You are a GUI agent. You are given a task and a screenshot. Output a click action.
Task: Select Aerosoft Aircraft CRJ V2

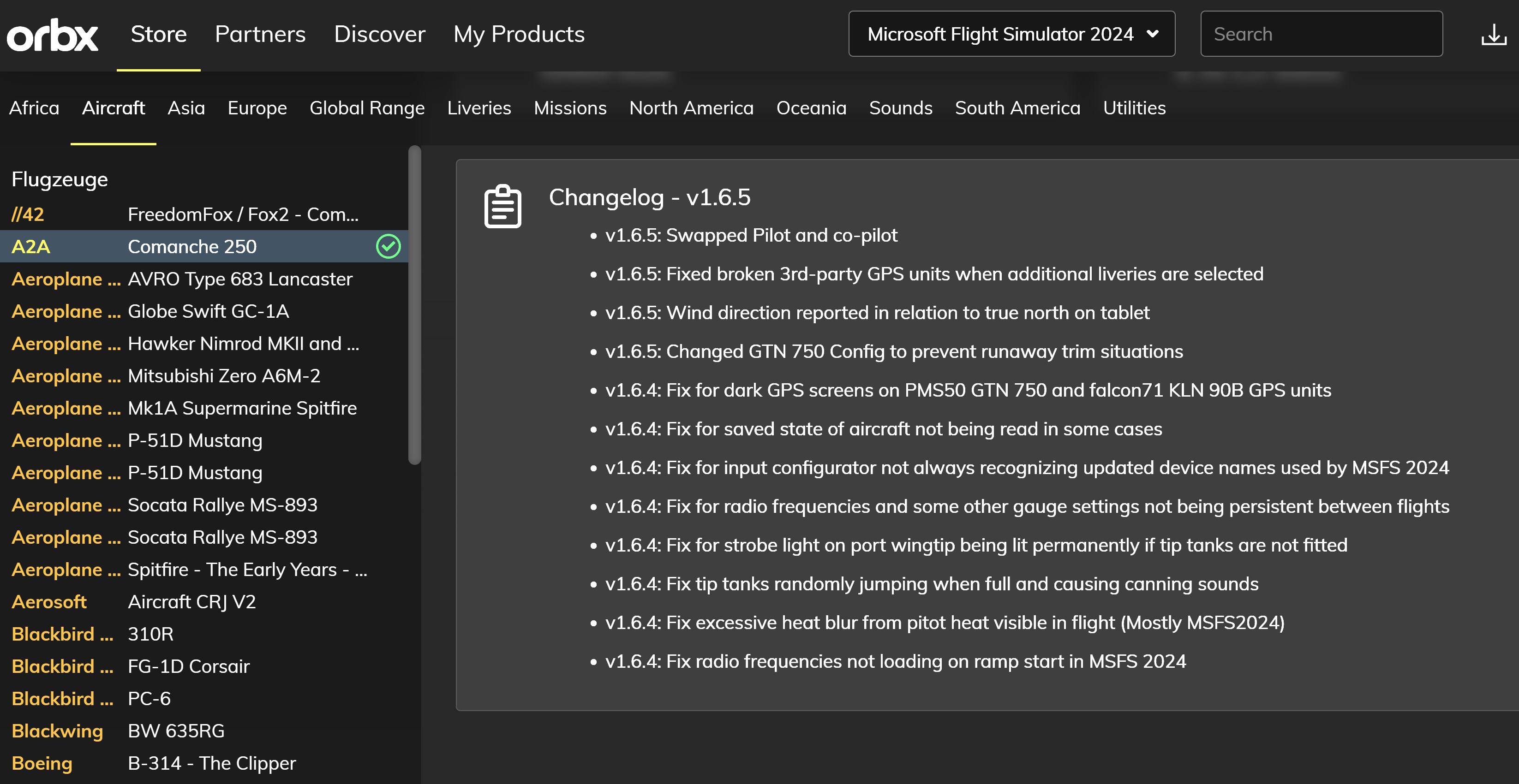click(204, 602)
